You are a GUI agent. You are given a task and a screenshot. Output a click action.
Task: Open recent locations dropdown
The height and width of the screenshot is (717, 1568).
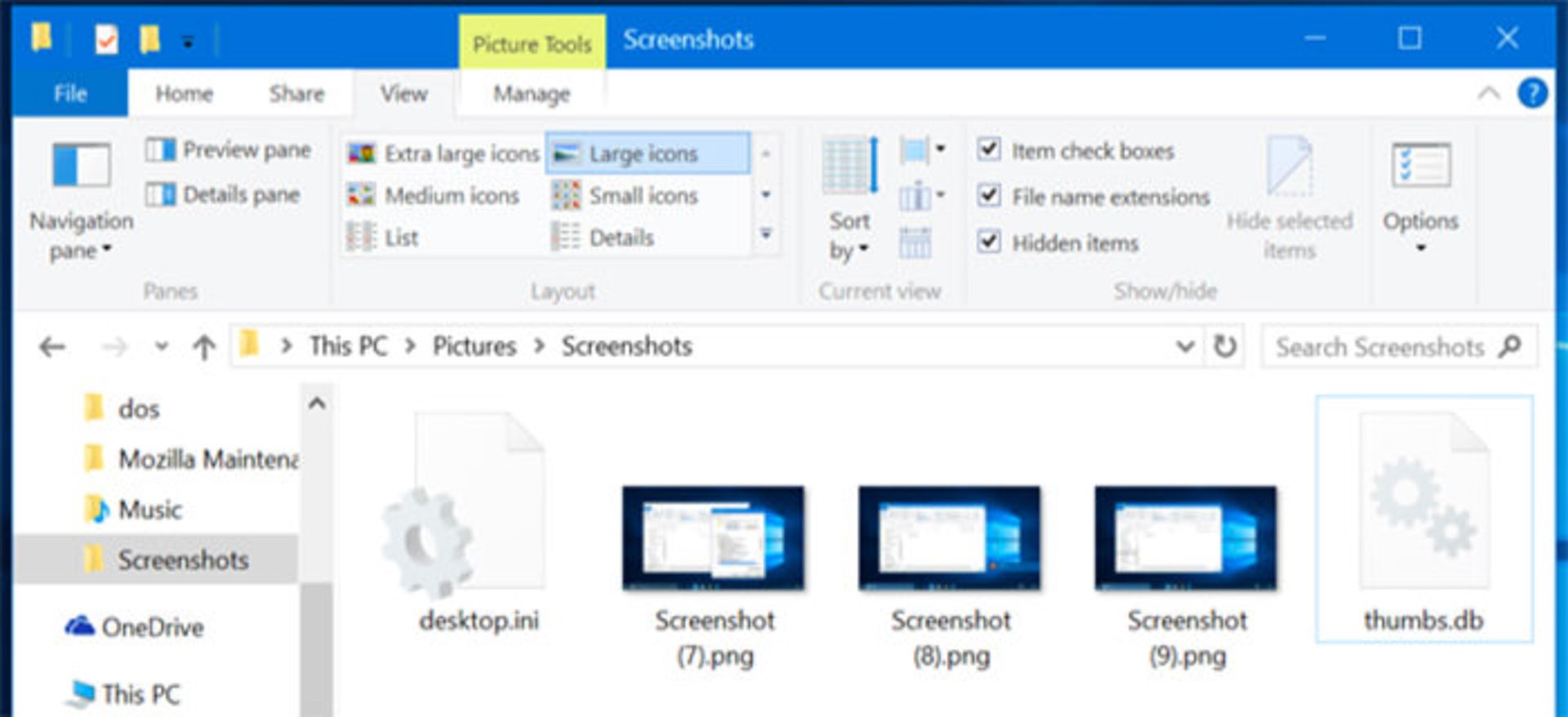tap(162, 347)
